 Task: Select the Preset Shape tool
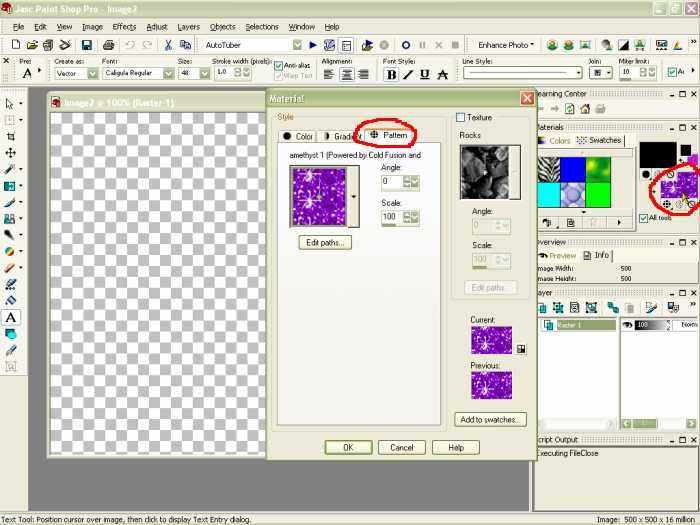tap(10, 334)
